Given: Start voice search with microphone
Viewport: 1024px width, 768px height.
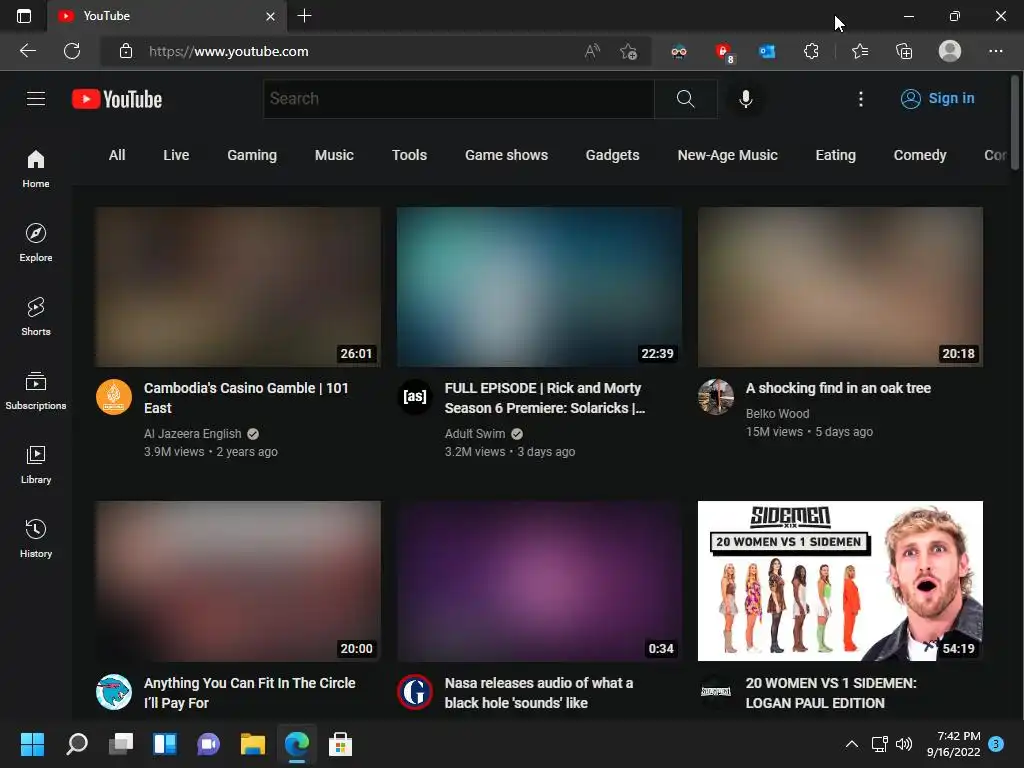Looking at the screenshot, I should pyautogui.click(x=745, y=99).
